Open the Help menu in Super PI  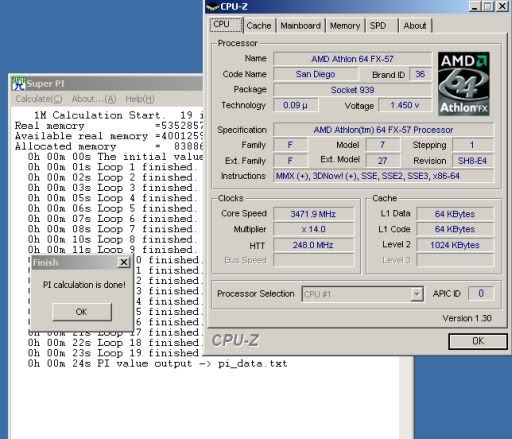coord(140,99)
